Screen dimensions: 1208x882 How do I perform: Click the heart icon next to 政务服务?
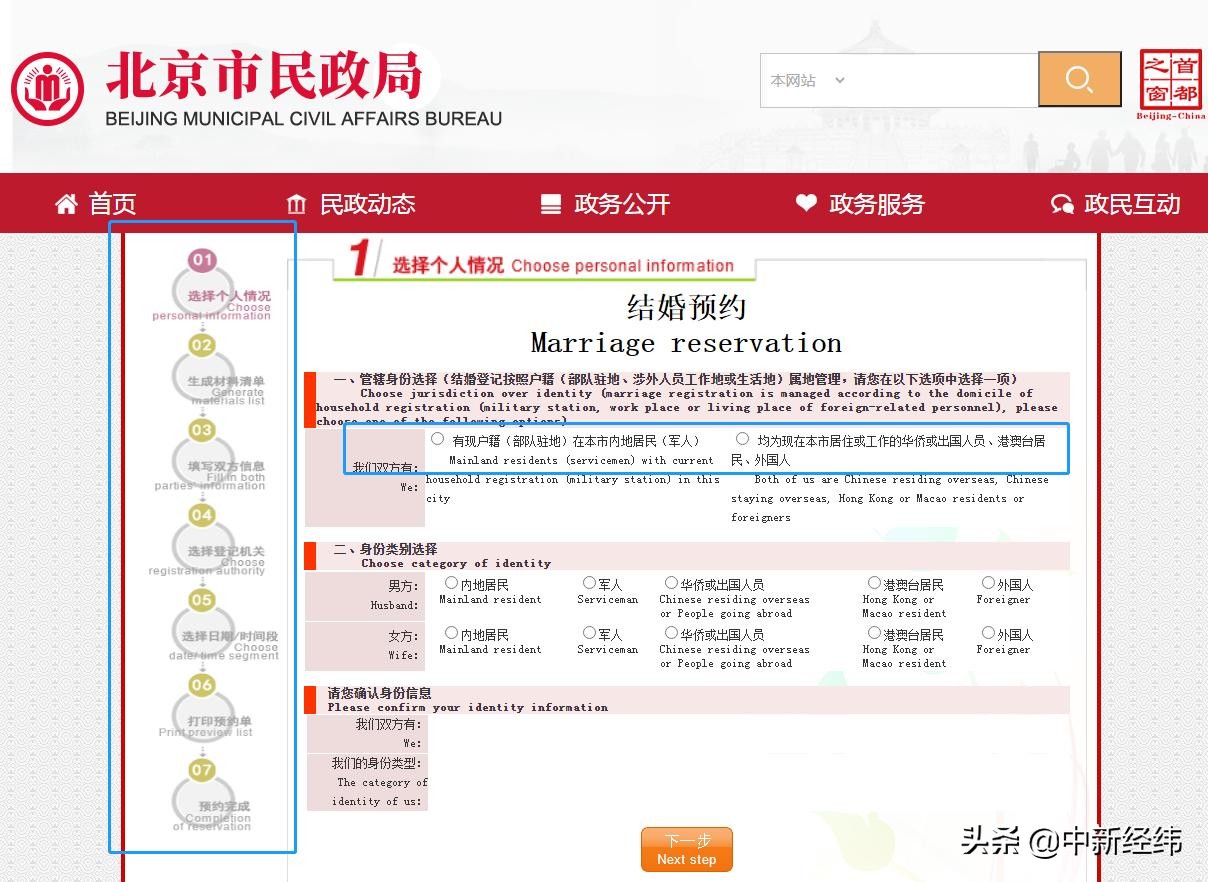[806, 203]
